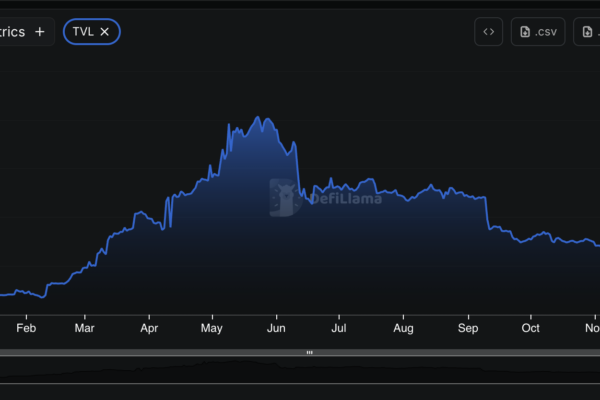Click the plus icon beside Metrics
Viewport: 600px width, 400px height.
[x=40, y=32]
